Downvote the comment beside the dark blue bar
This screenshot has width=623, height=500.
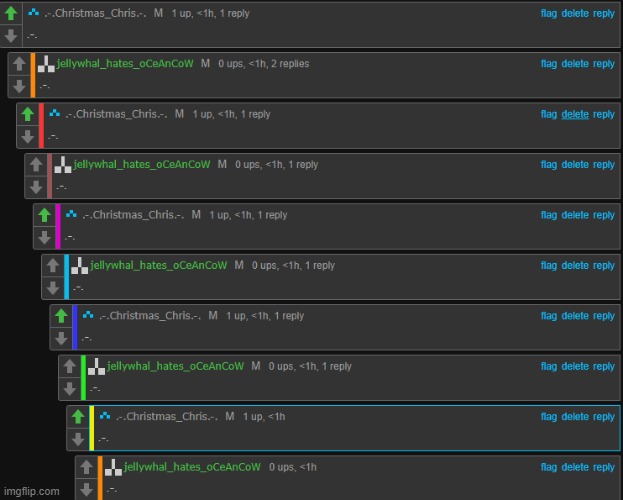click(x=60, y=338)
